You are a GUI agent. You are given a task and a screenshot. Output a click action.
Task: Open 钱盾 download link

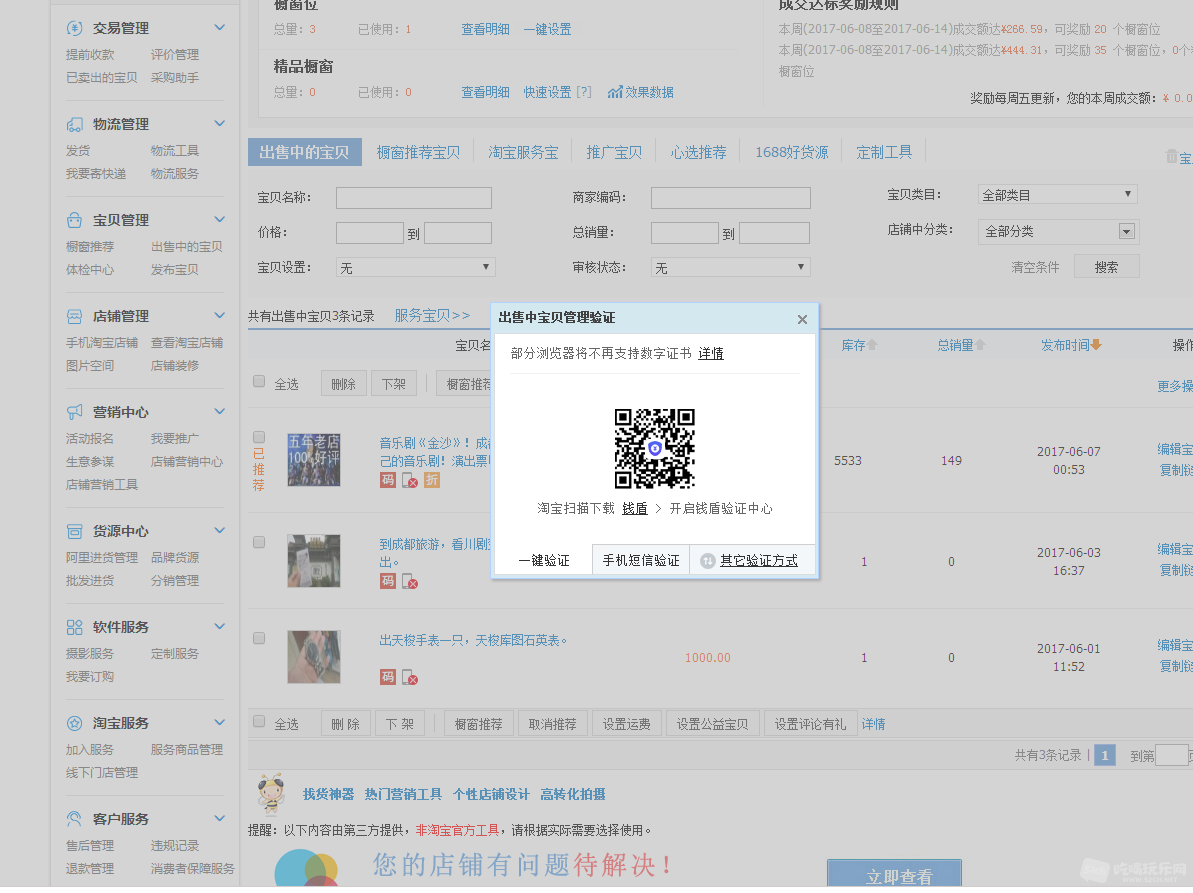point(635,509)
